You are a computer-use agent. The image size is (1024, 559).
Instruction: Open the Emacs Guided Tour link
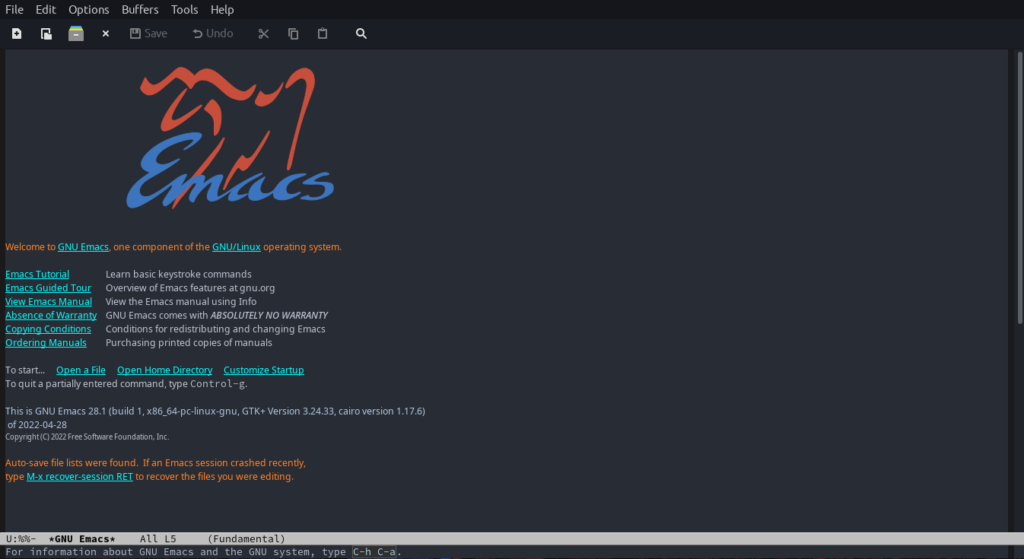click(48, 288)
